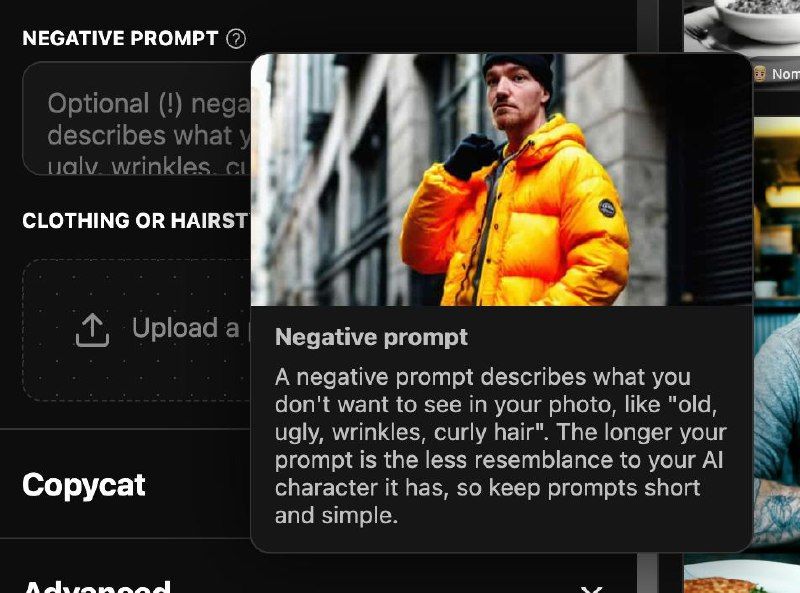Click the 'Upload a' dropzone text
Viewport: 800px width, 593px height.
pyautogui.click(x=186, y=328)
